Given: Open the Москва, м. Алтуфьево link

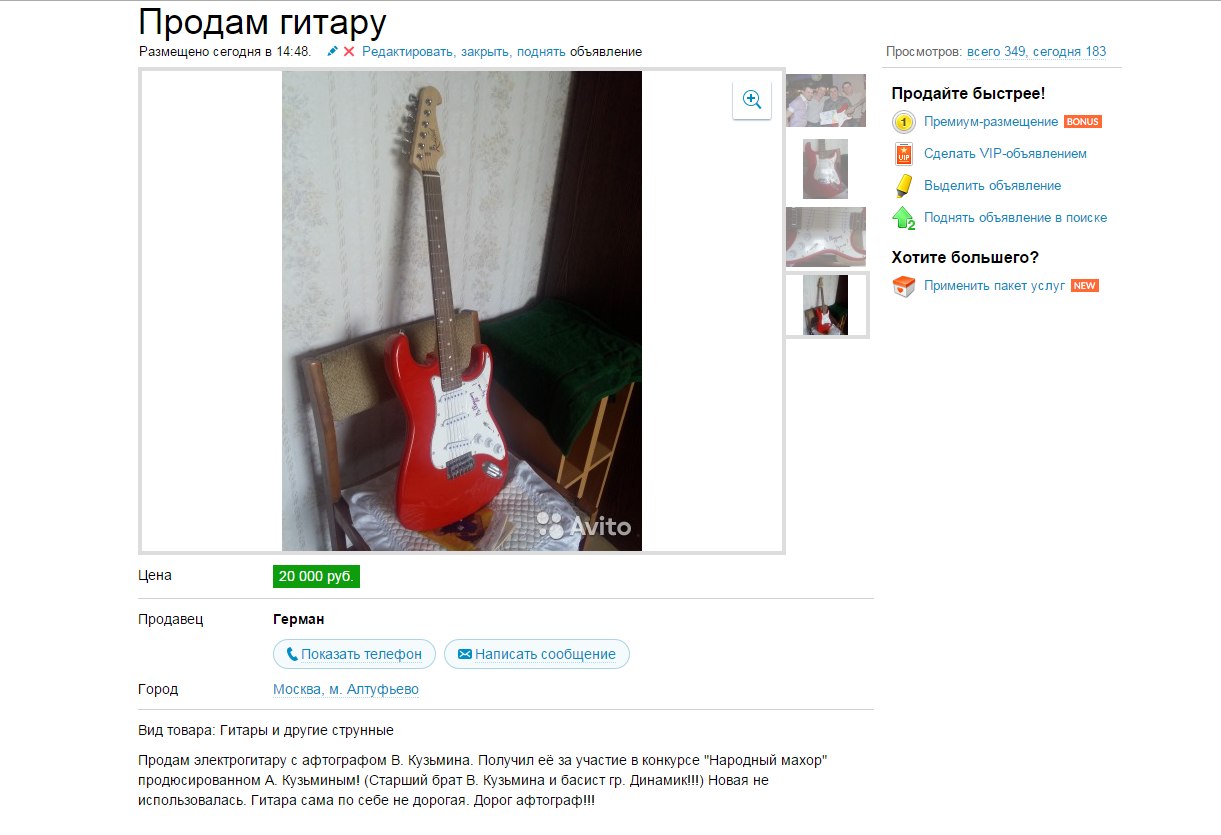Looking at the screenshot, I should point(346,689).
